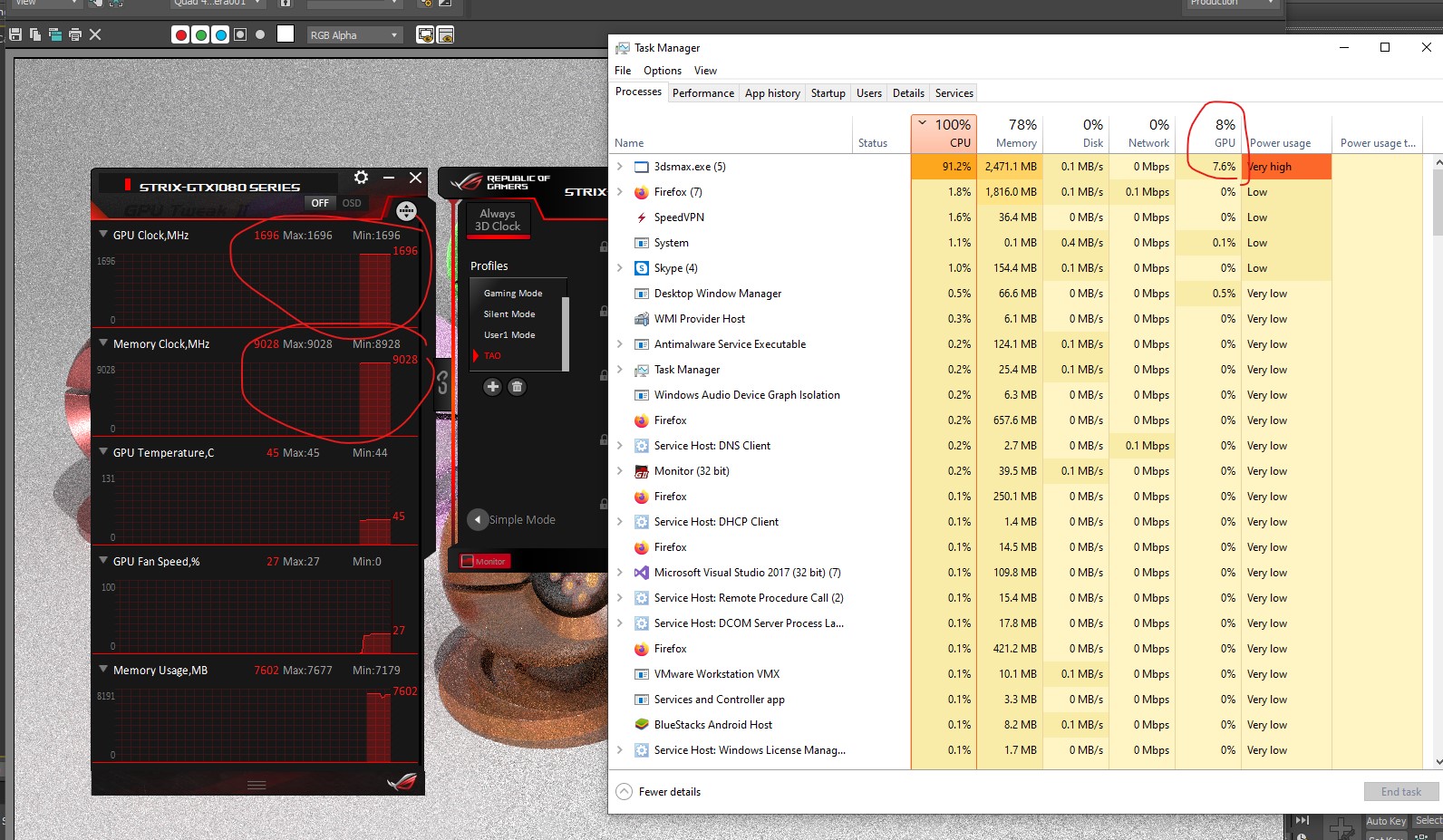Click the Fewer details link
This screenshot has height=840, width=1443.
(669, 792)
